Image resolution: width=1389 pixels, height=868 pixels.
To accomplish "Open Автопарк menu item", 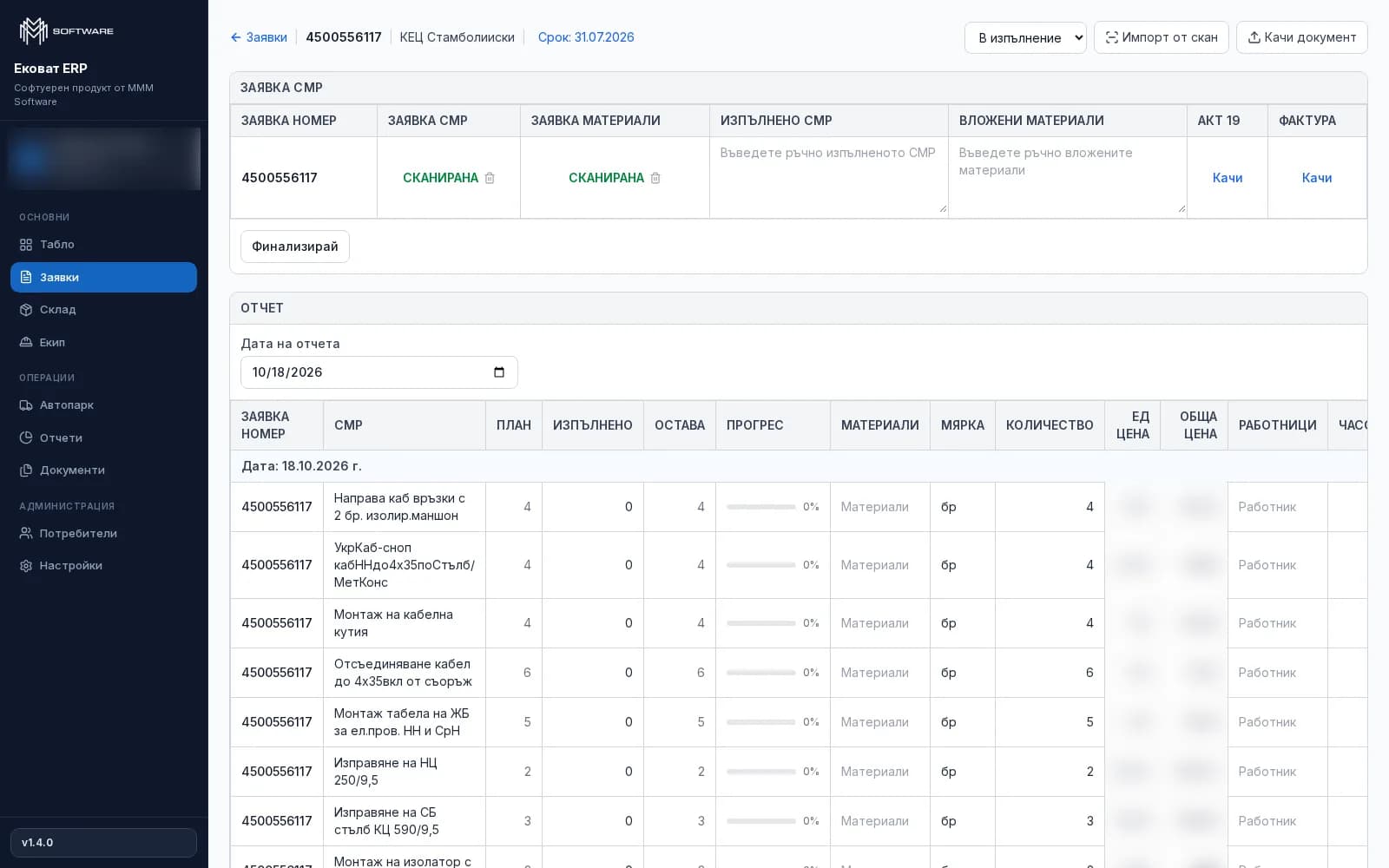I will coord(103,405).
